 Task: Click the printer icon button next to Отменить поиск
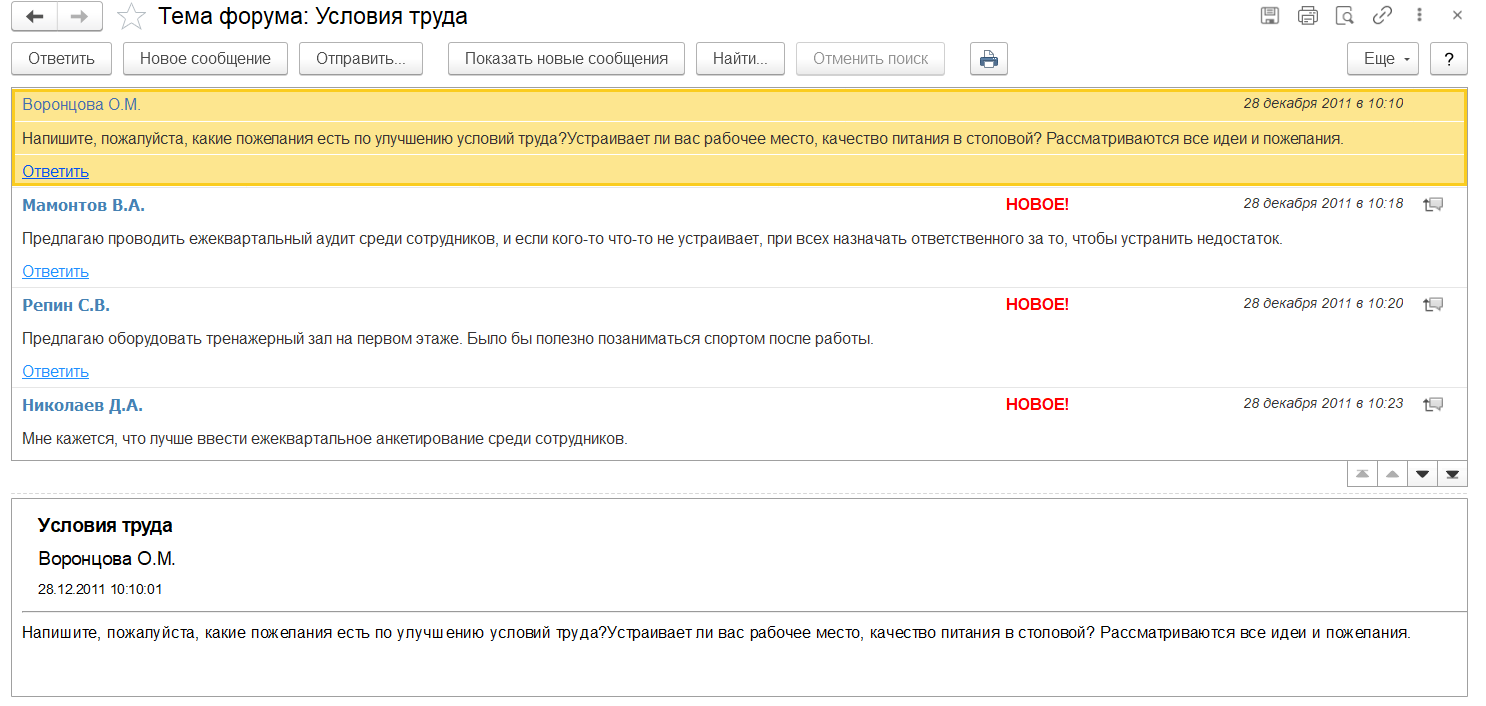[x=988, y=59]
